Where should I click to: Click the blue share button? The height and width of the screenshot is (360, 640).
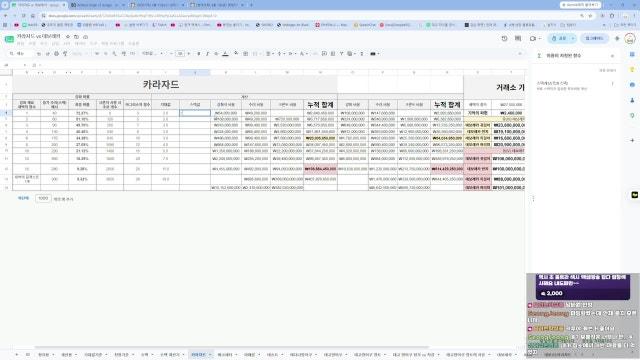point(559,38)
